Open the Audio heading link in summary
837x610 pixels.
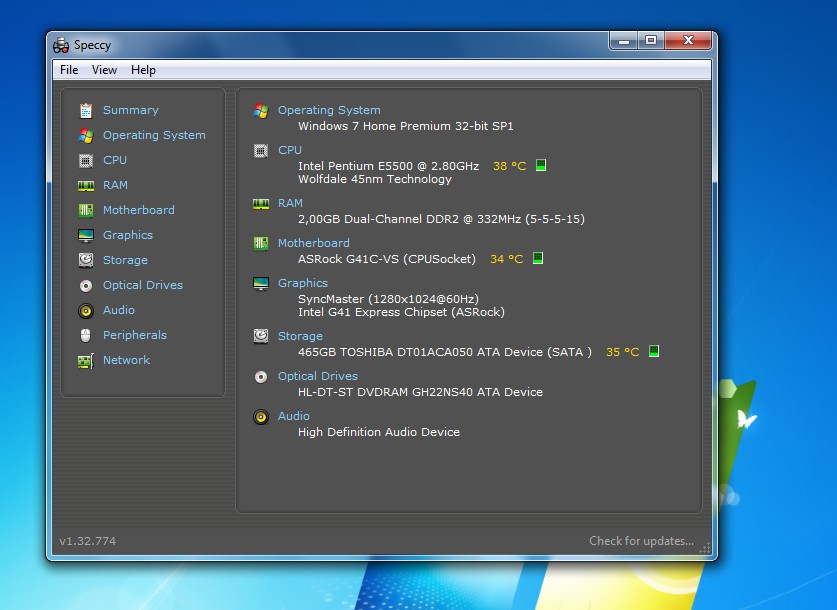(294, 416)
